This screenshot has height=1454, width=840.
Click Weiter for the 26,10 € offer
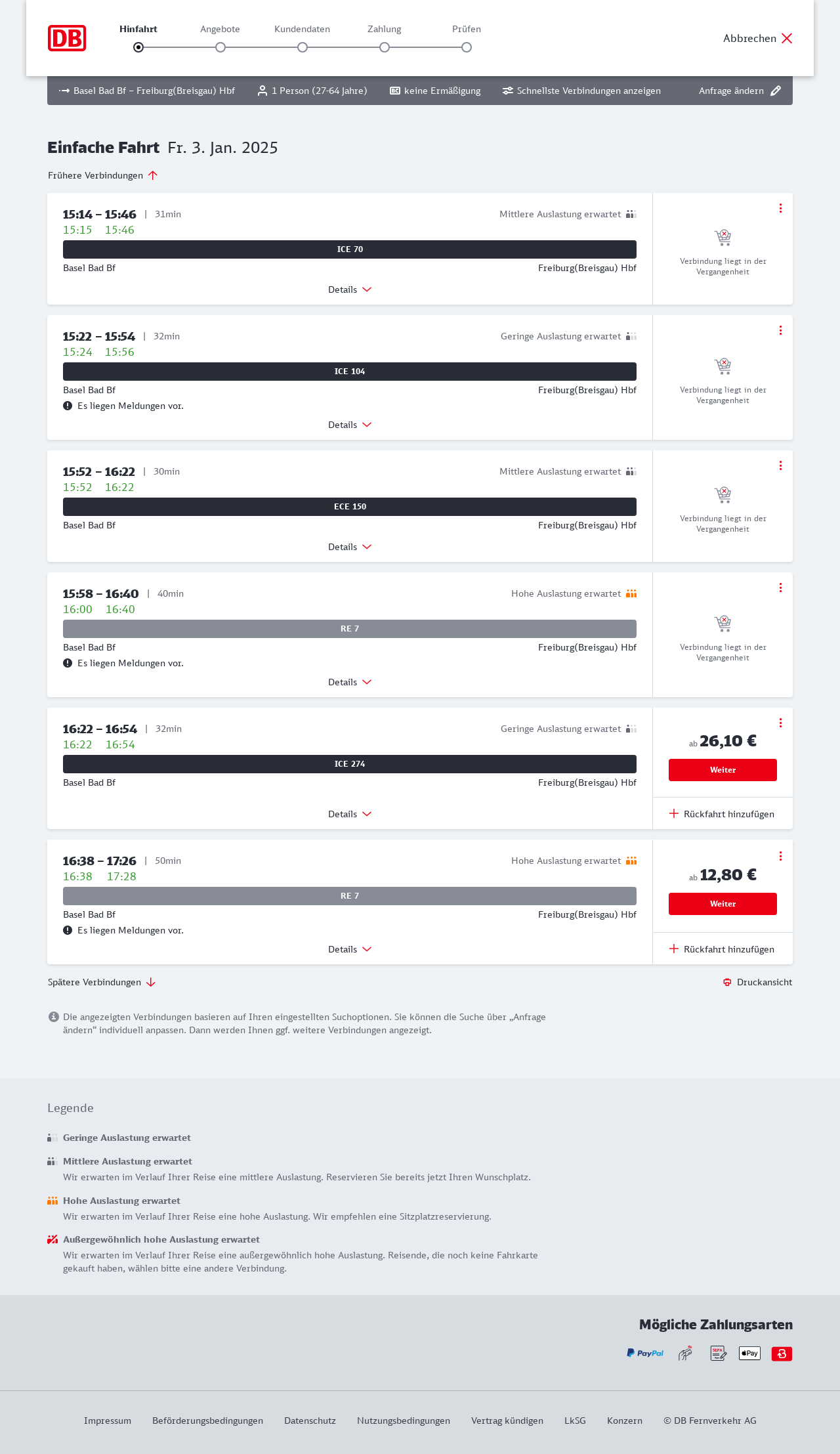[723, 770]
